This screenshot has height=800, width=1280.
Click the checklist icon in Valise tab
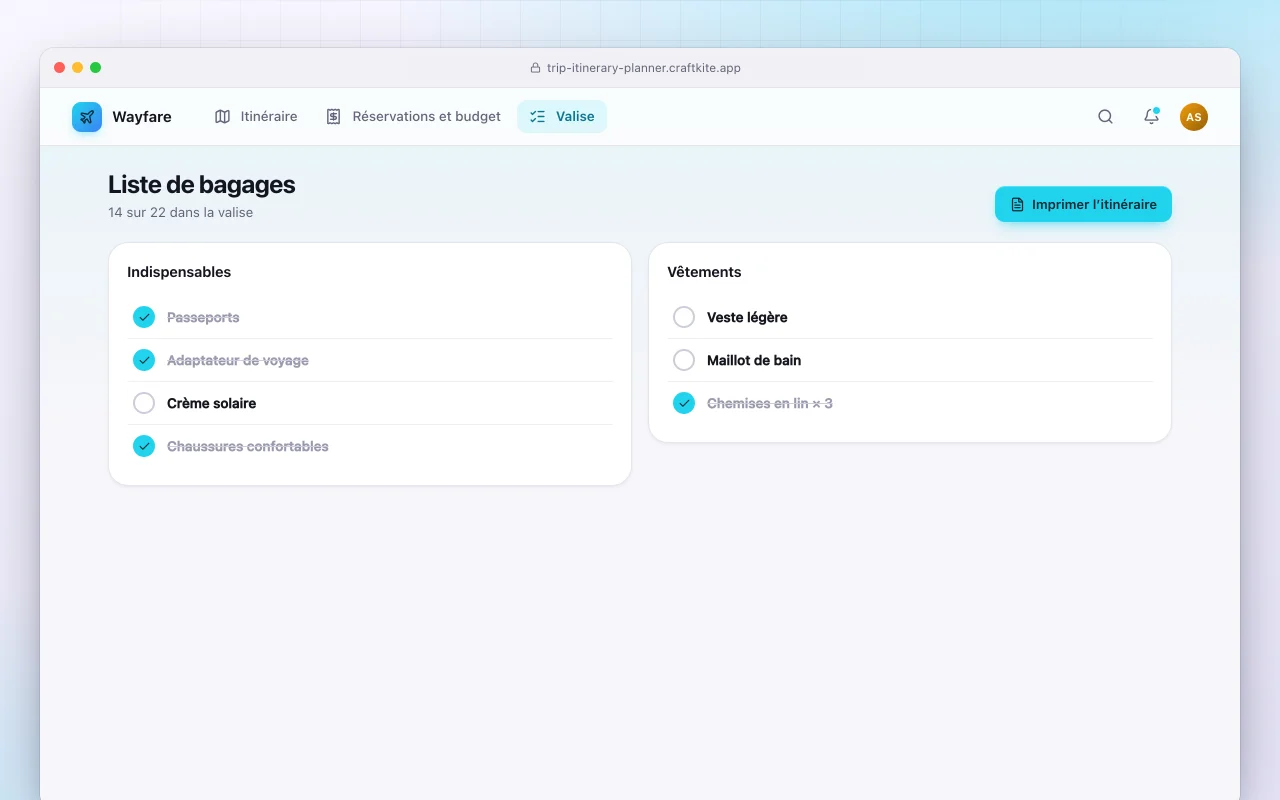[x=538, y=117]
